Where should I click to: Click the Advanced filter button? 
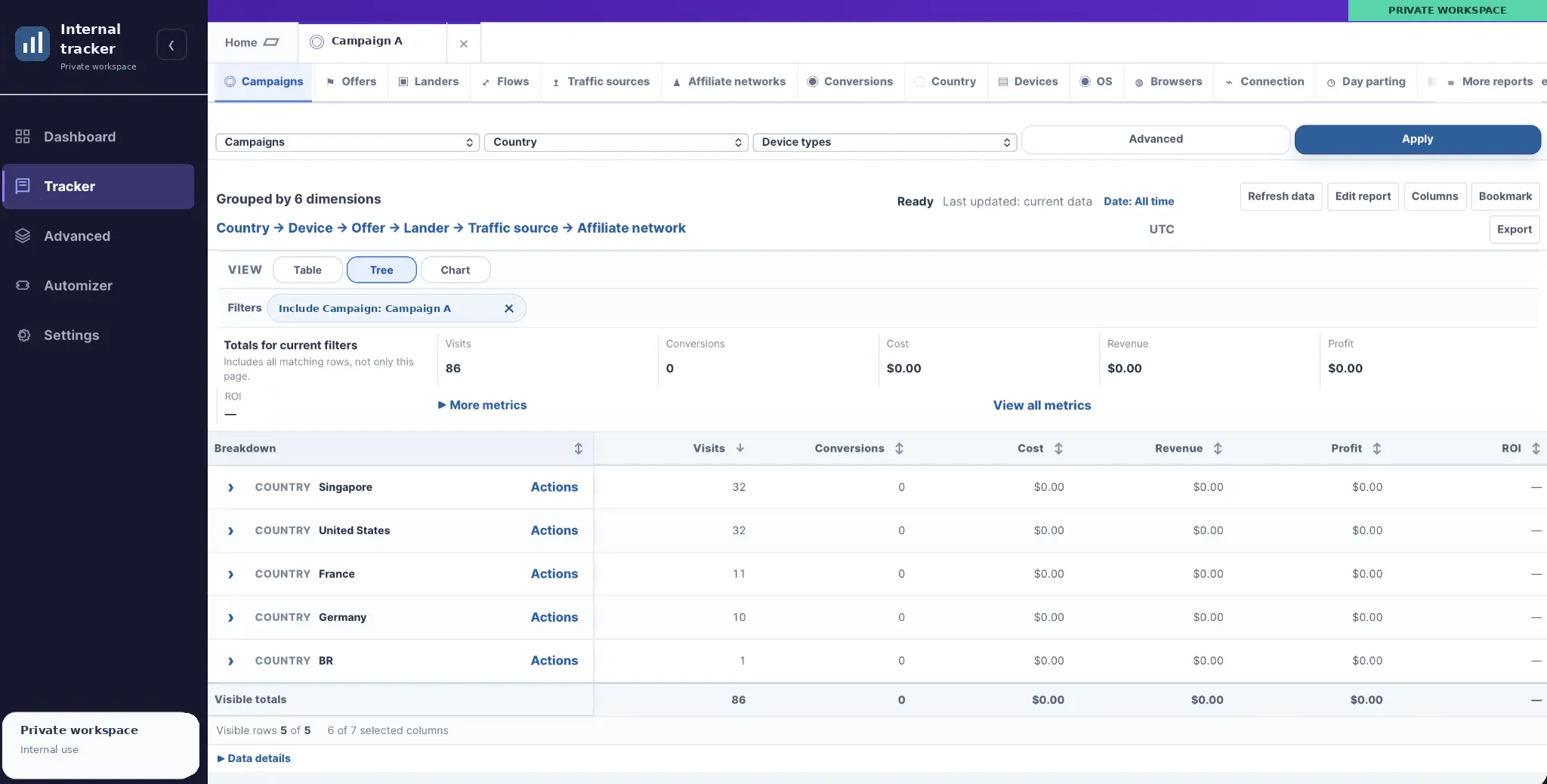[x=1156, y=140]
